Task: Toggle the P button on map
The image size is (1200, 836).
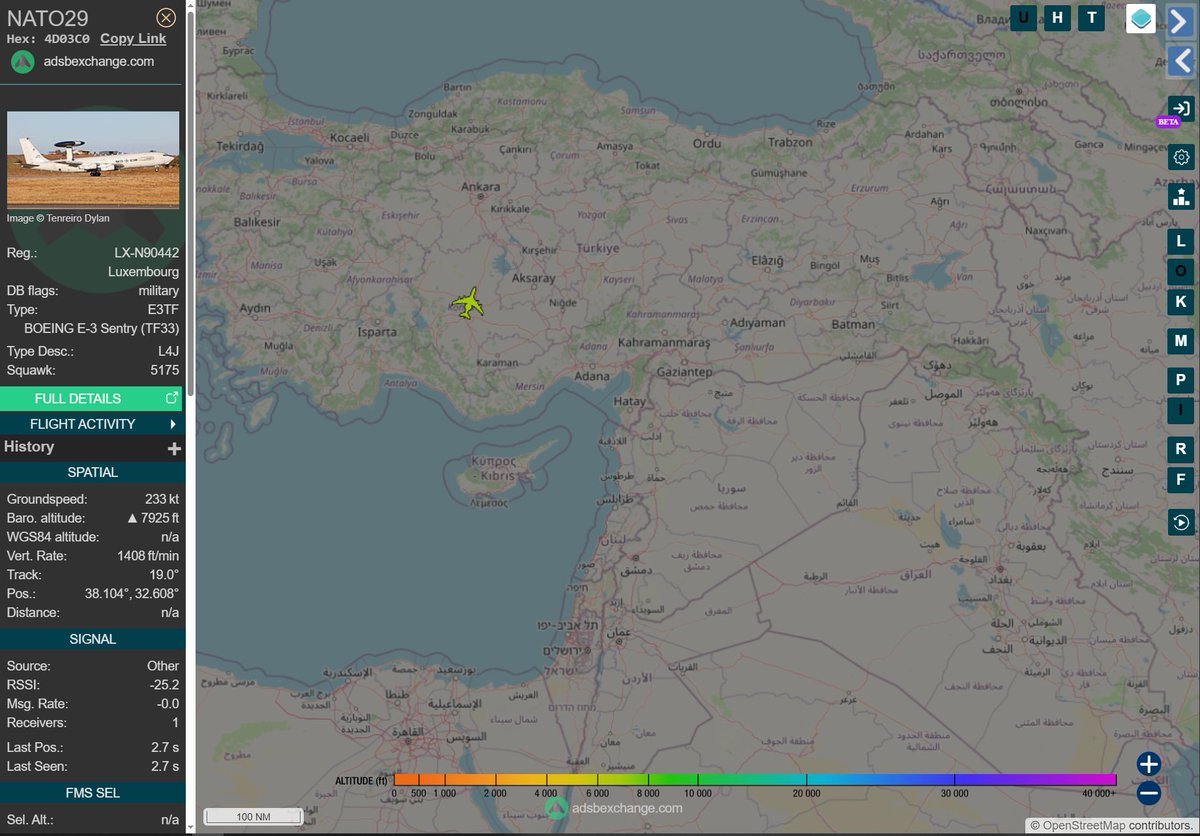Action: click(1181, 380)
